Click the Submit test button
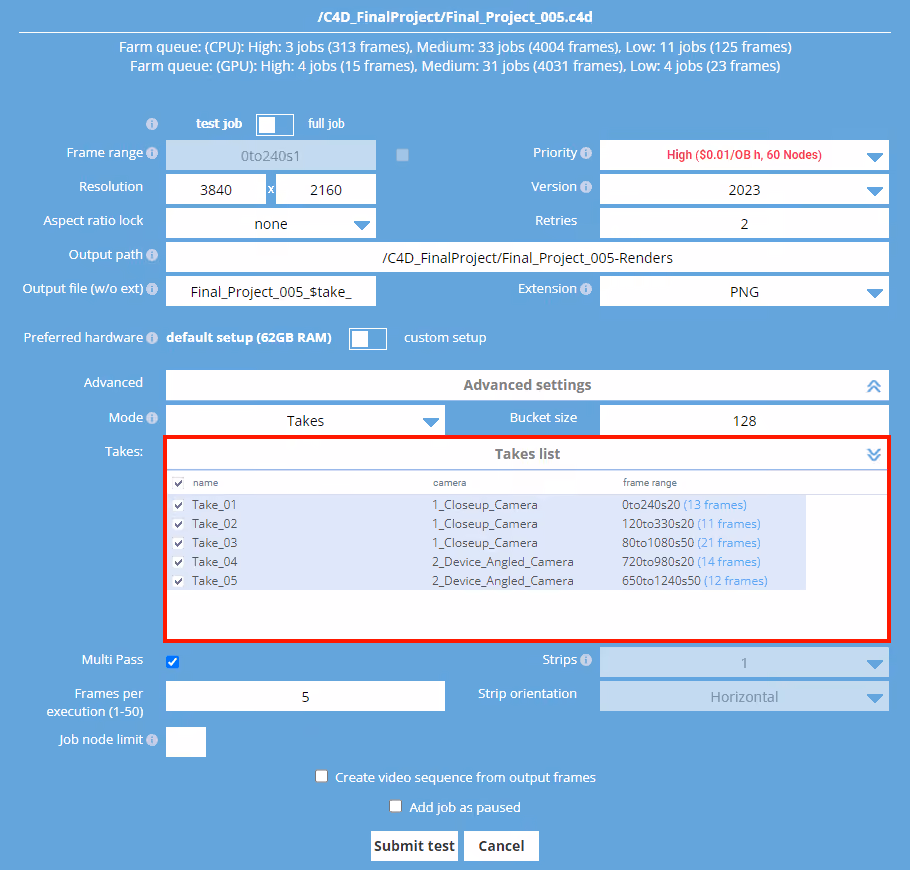The image size is (910, 870). click(414, 846)
